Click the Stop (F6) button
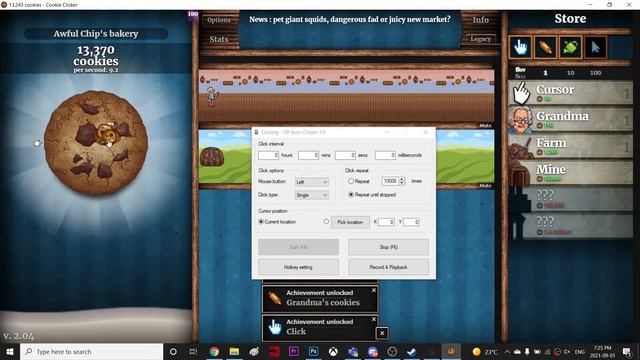 (x=388, y=247)
